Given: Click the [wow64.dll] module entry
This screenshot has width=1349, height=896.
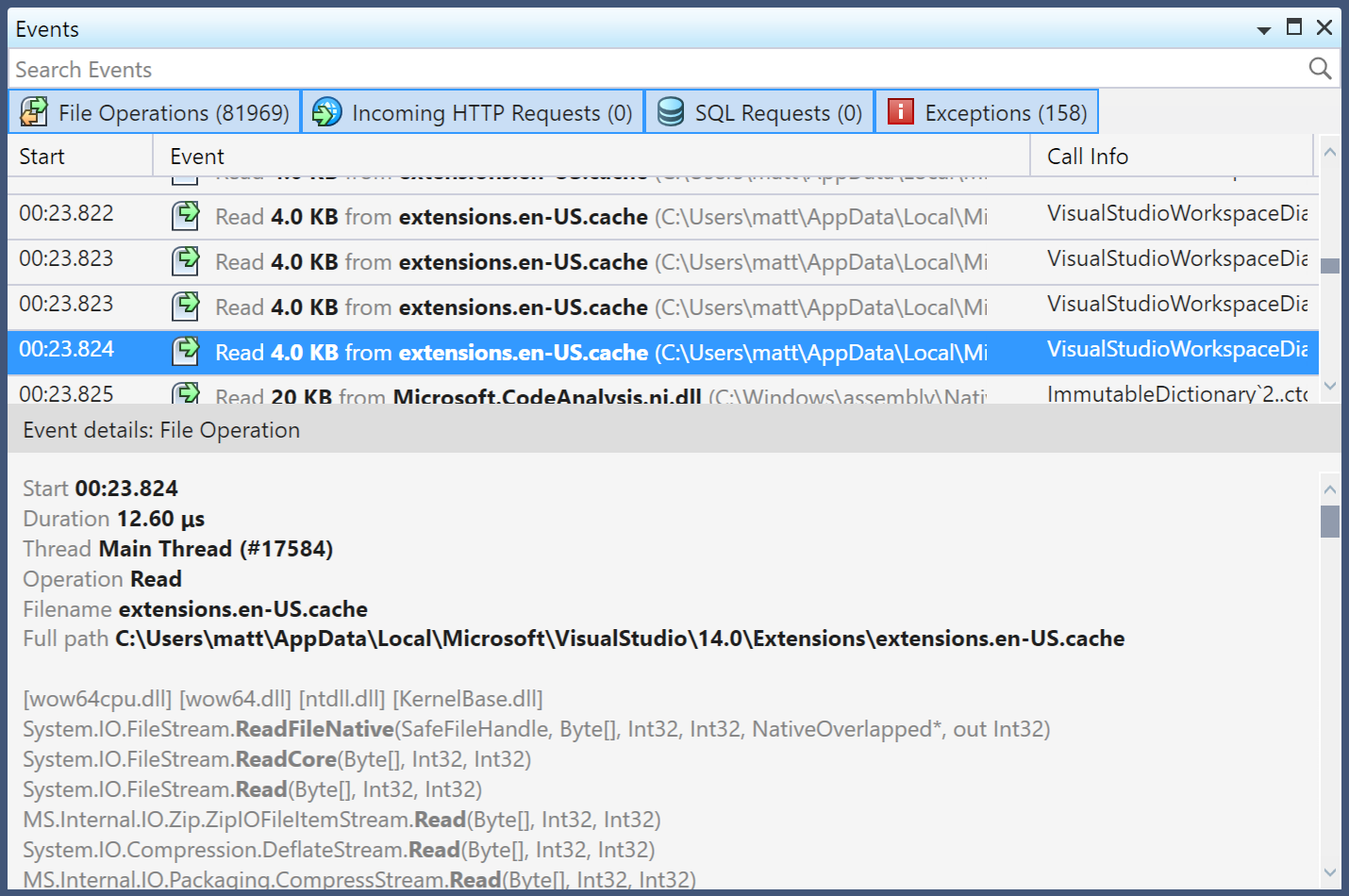Looking at the screenshot, I should (x=236, y=699).
